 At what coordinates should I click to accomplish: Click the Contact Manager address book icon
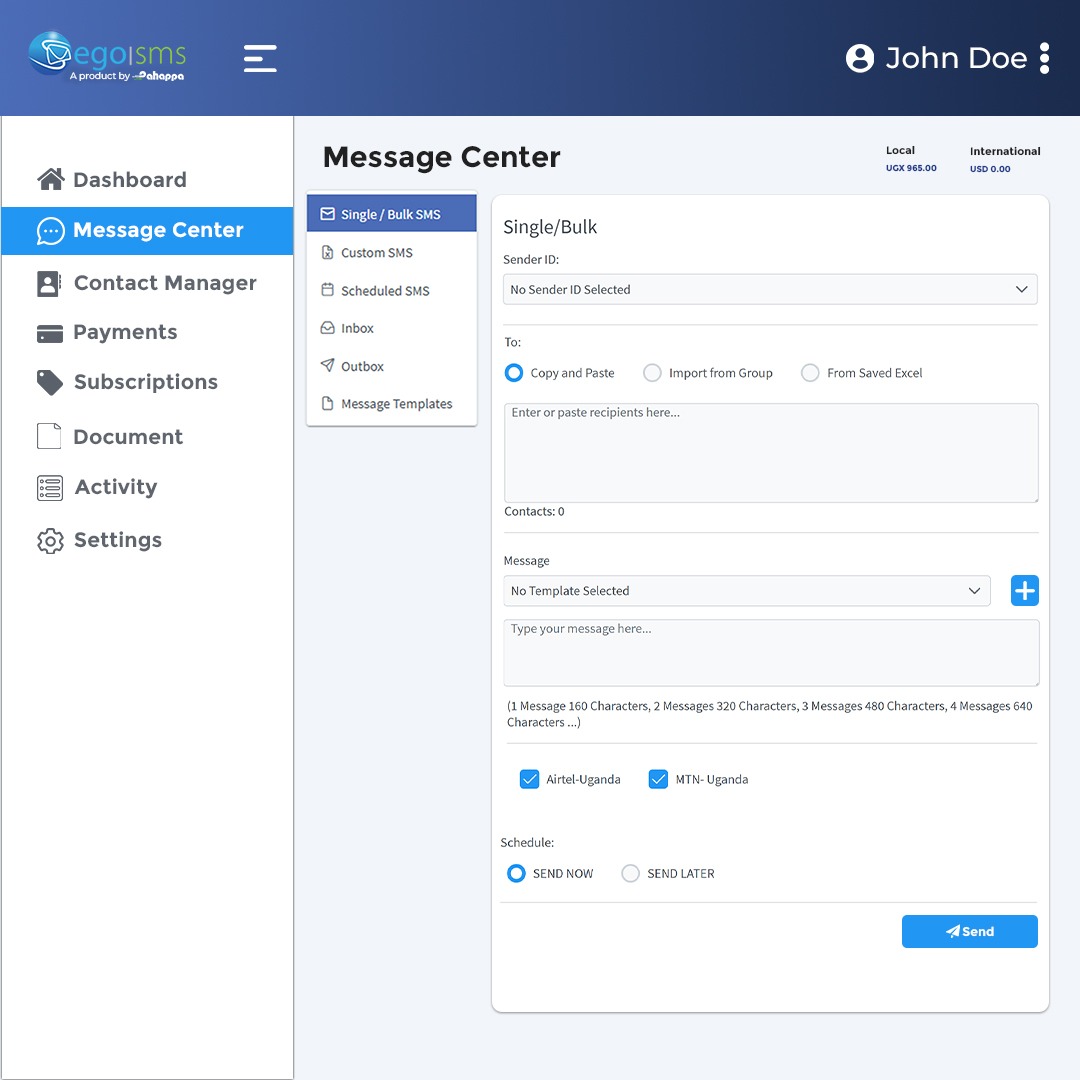click(x=49, y=283)
